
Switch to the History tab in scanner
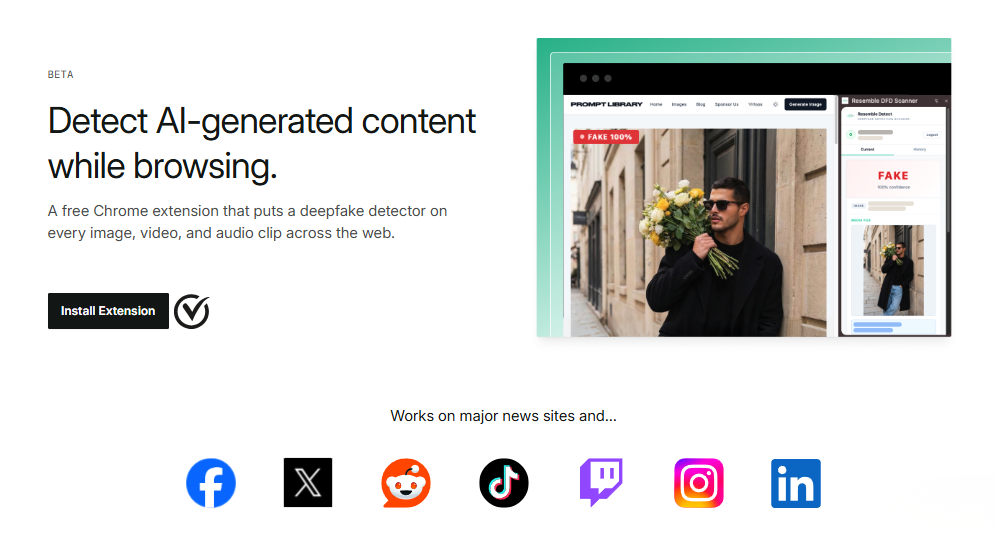point(920,149)
